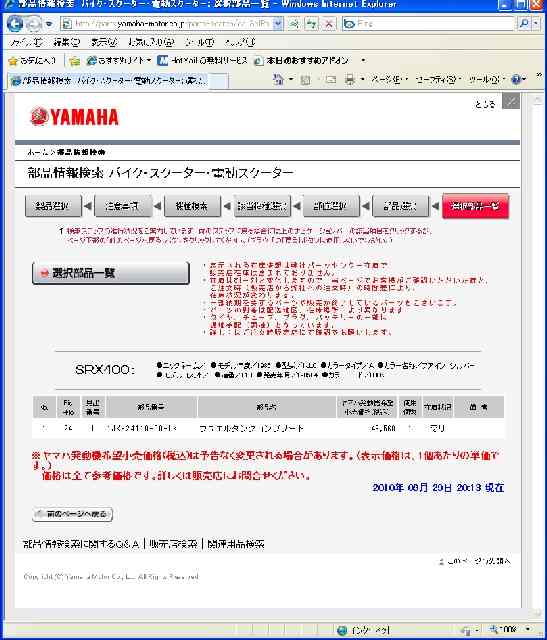Expand the address bar URL dropdown

(278, 24)
